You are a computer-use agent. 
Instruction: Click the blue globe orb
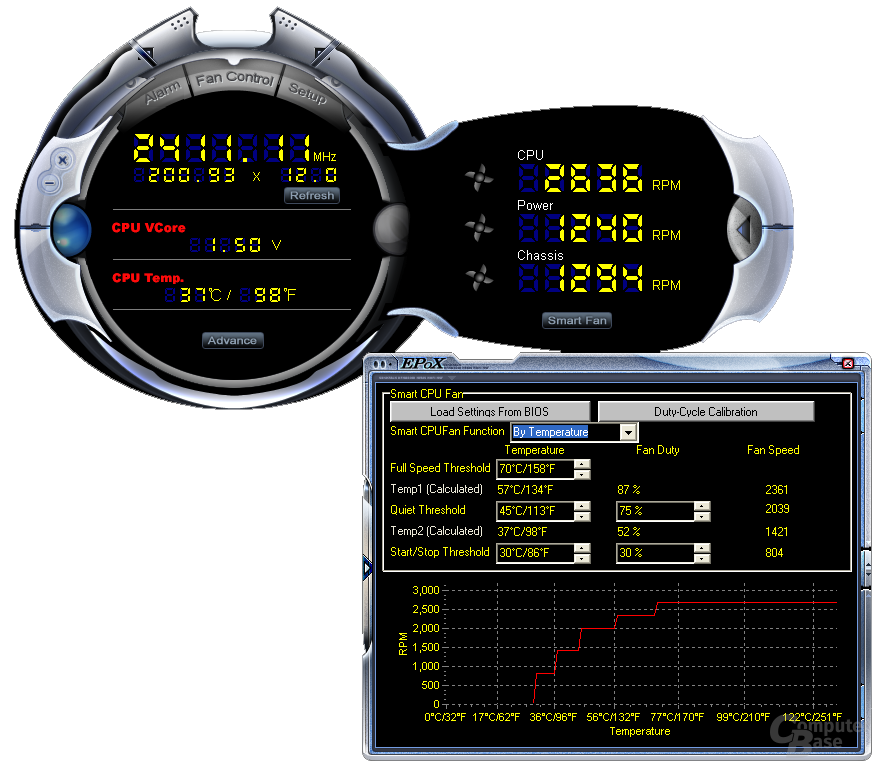(x=71, y=230)
